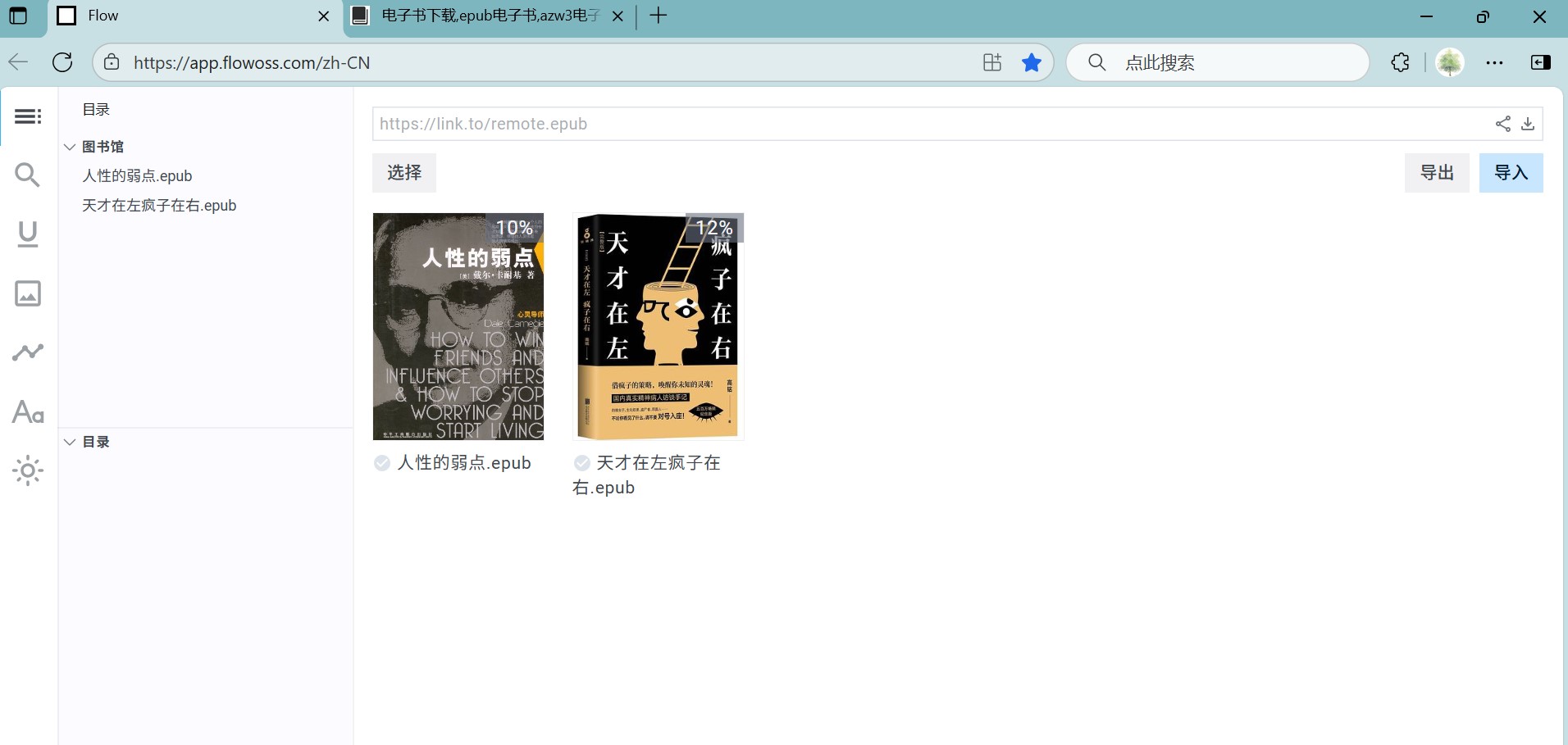Check the circle next to 天才在左疯子在右.epub
Screen dimensions: 1568x745
point(582,463)
